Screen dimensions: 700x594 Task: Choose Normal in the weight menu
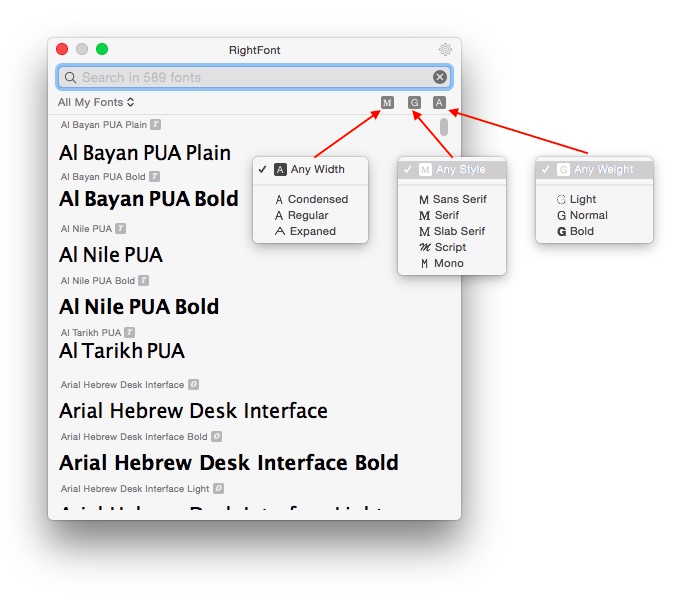coord(594,215)
